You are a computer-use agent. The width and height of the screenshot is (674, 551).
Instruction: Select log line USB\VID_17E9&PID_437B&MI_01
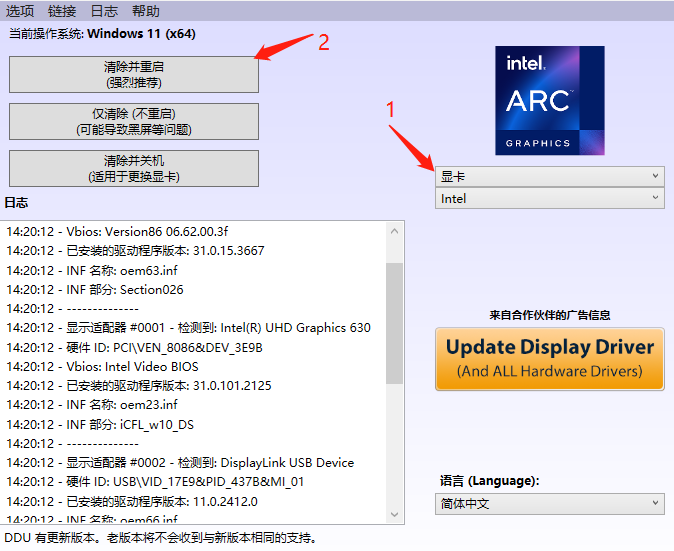coord(155,482)
